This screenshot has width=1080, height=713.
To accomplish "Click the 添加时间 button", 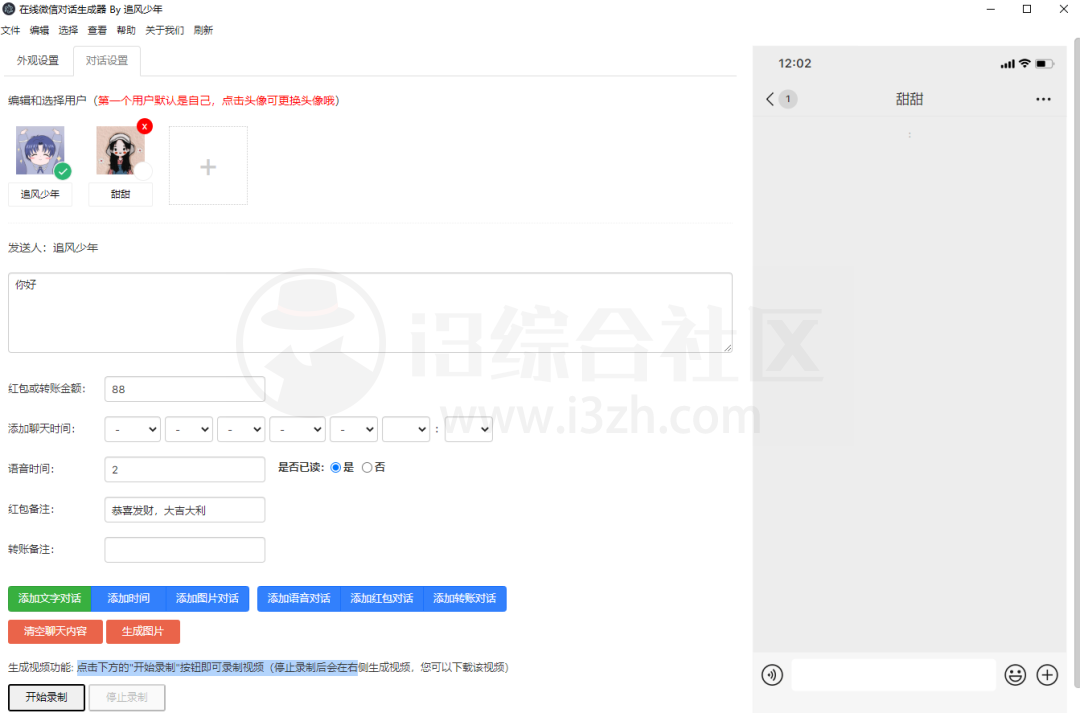I will click(129, 599).
